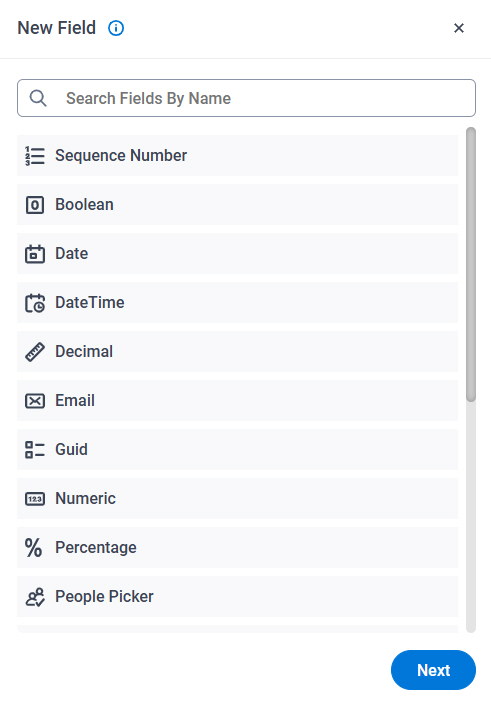Click the Guid field icon
The image size is (491, 705).
(x=35, y=450)
